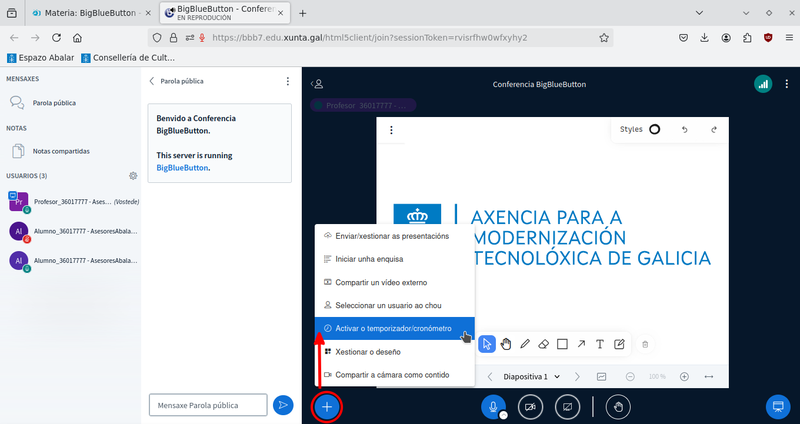Select the arrow drawing tool
The width and height of the screenshot is (800, 424).
[581, 344]
